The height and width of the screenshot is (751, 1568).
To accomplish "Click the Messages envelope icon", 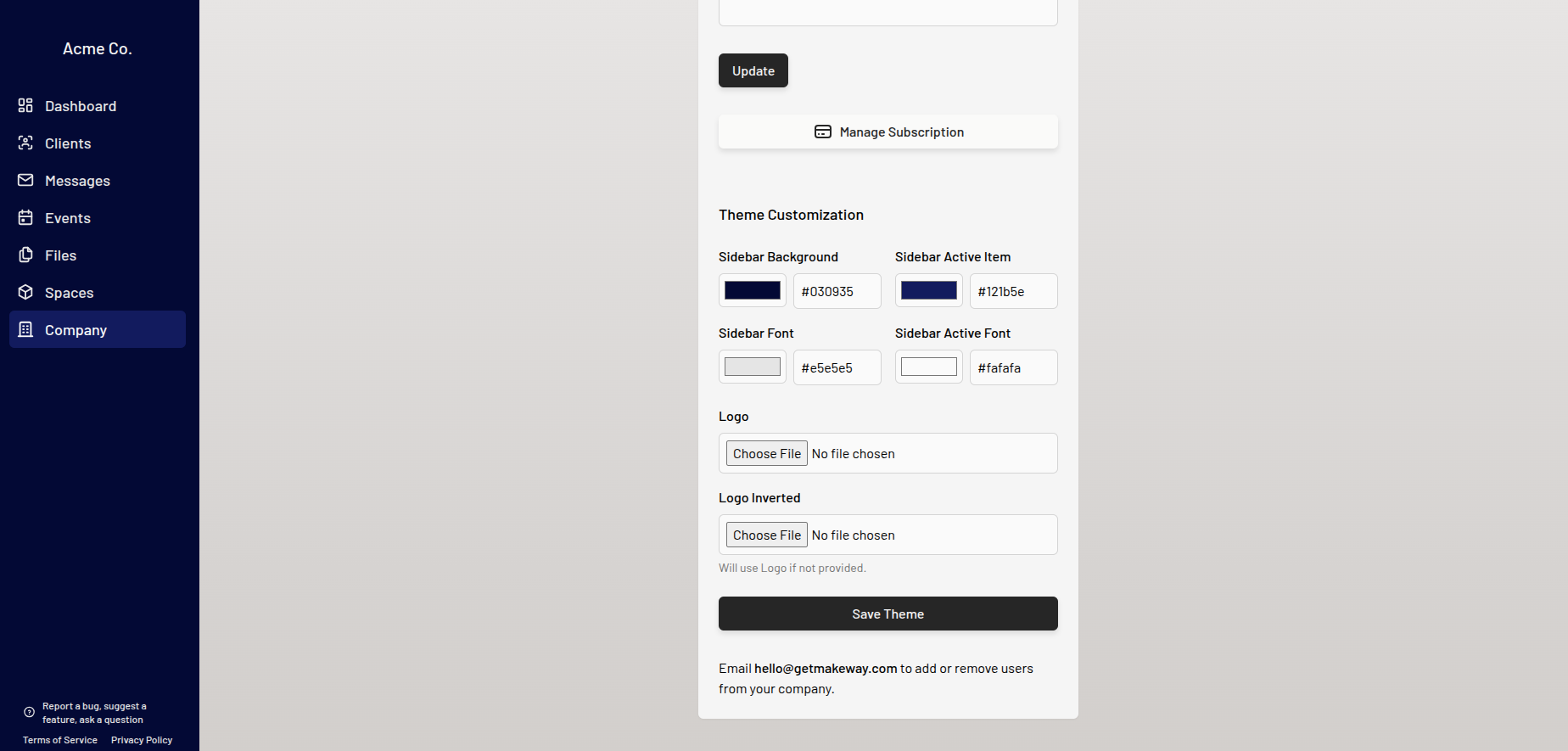I will coord(25,180).
